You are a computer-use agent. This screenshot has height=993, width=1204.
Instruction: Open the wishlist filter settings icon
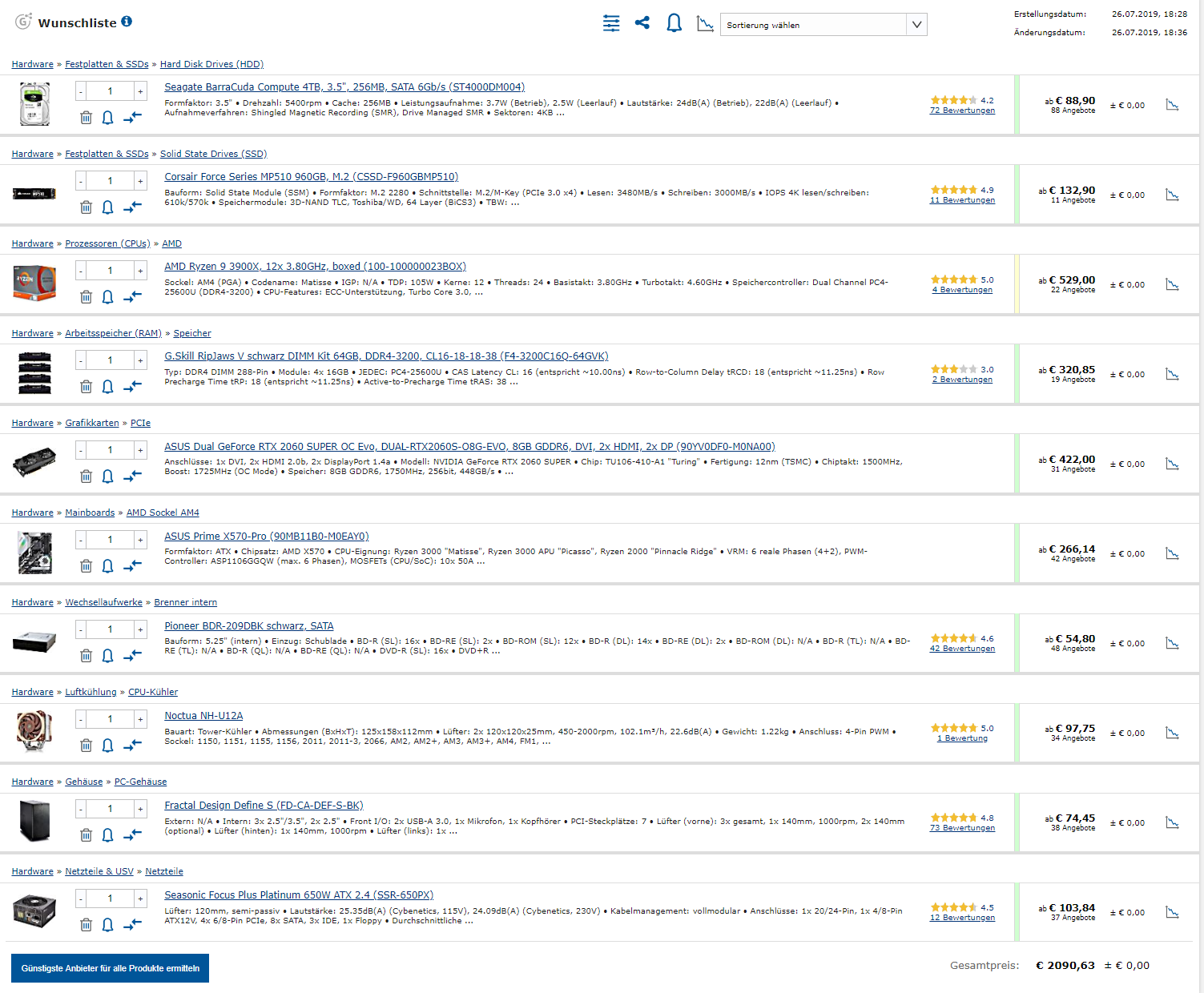tap(611, 23)
